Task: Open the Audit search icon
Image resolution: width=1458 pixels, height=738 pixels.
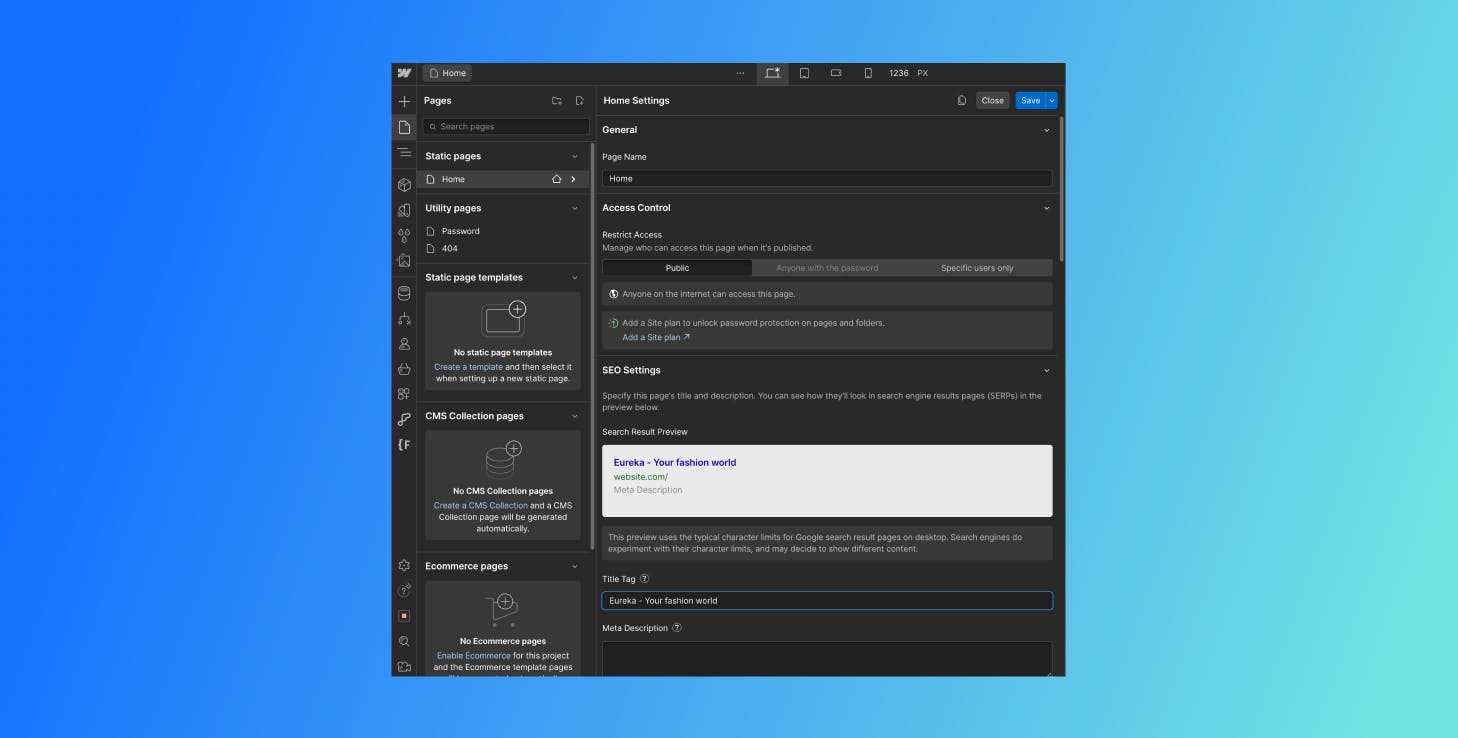Action: pyautogui.click(x=404, y=641)
